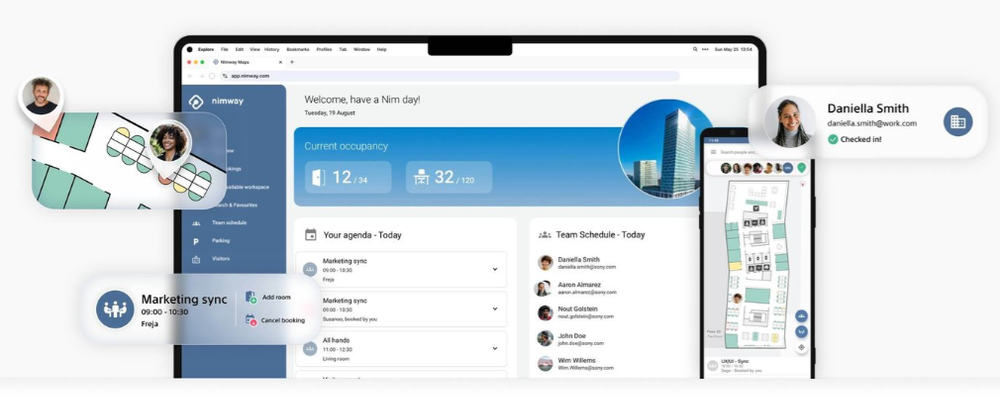This screenshot has height=415, width=1000.
Task: Click meeting icon beside Marketing sync Freja
Action: point(310,270)
